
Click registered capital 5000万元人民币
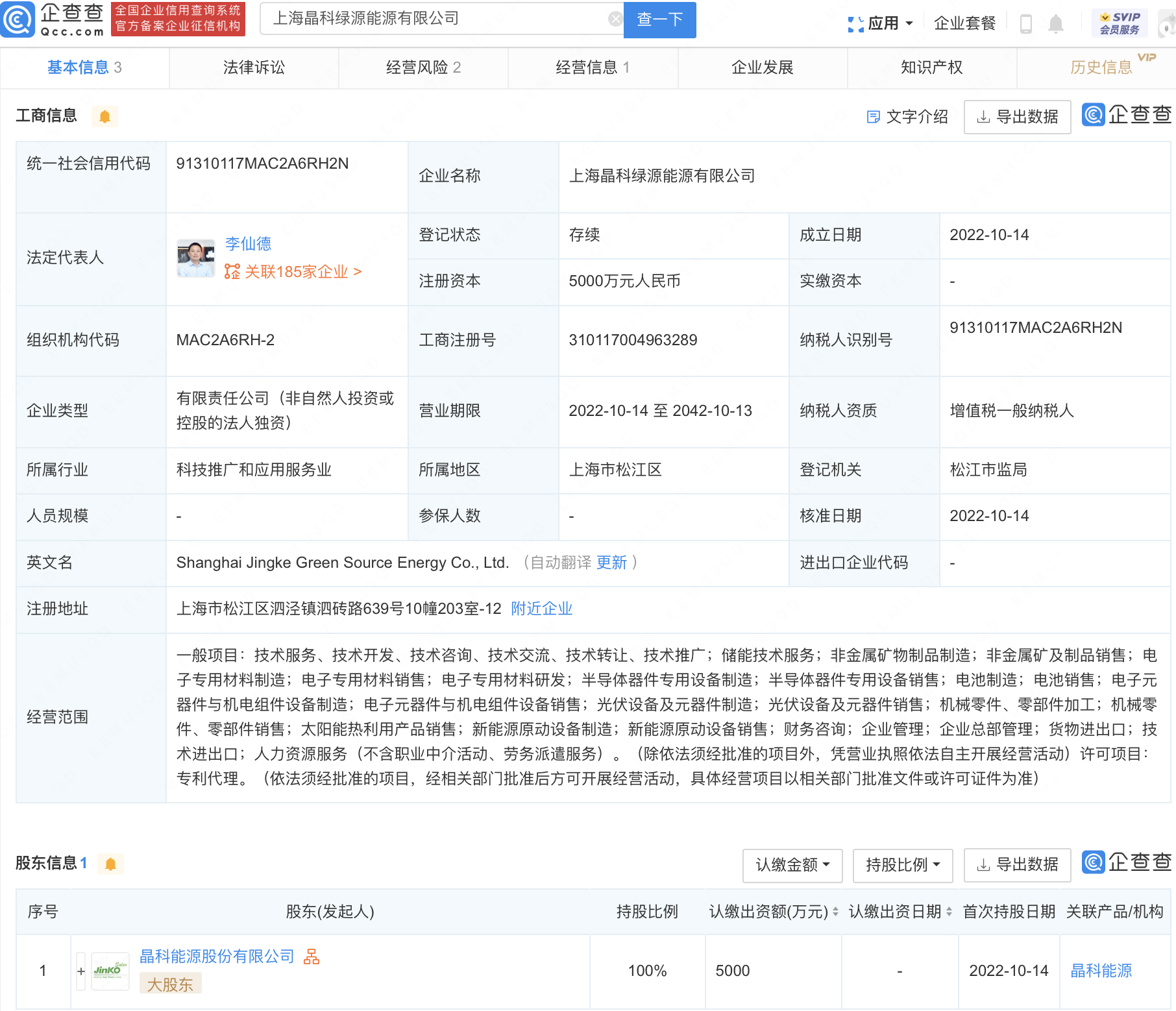pyautogui.click(x=624, y=281)
